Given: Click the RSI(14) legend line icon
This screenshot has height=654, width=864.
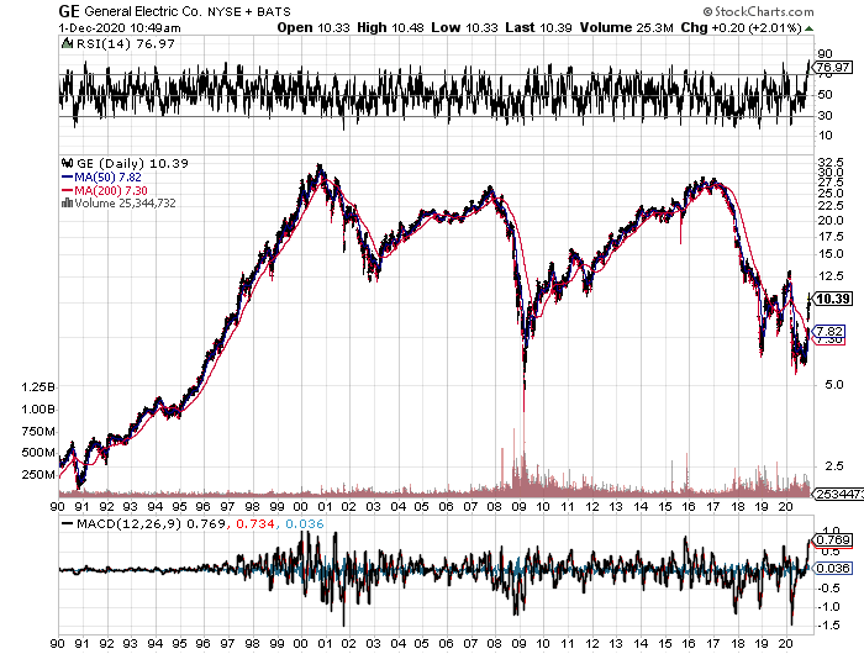Looking at the screenshot, I should [x=66, y=46].
